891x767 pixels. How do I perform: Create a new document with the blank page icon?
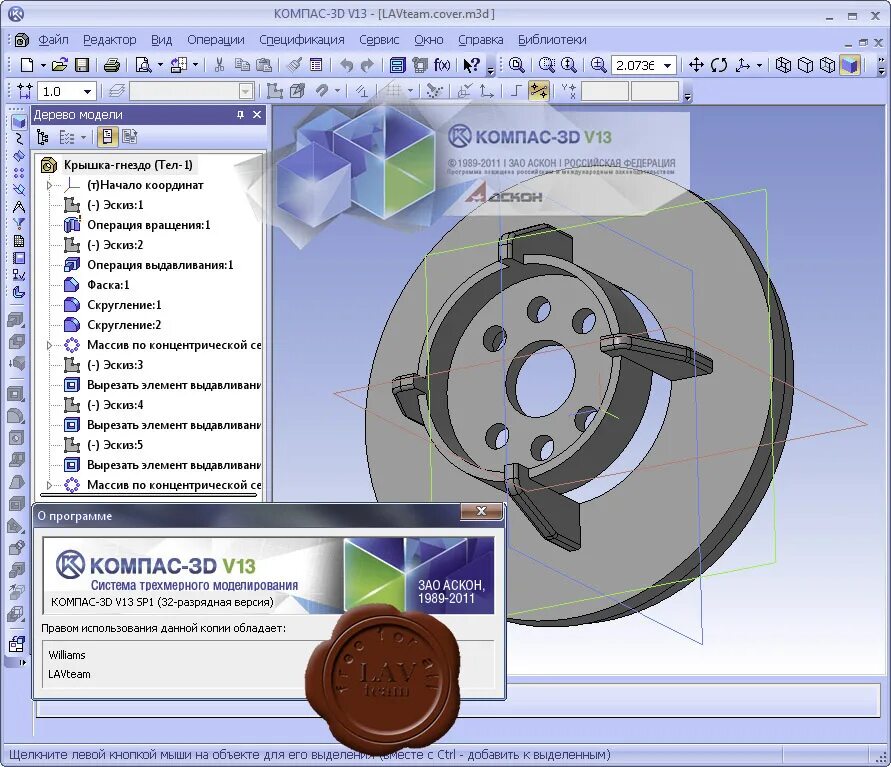coord(26,65)
